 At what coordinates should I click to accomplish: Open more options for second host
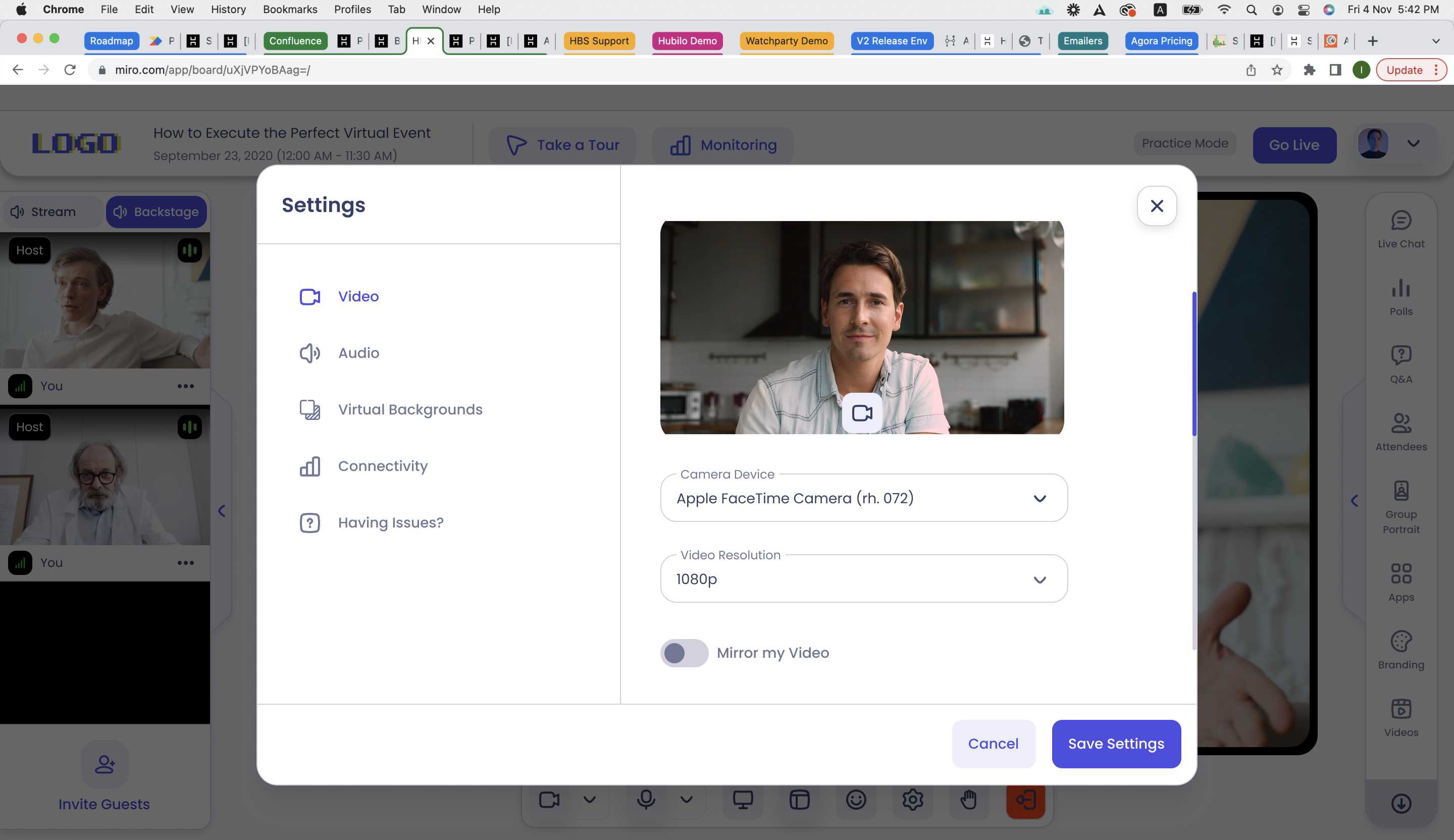click(x=185, y=562)
